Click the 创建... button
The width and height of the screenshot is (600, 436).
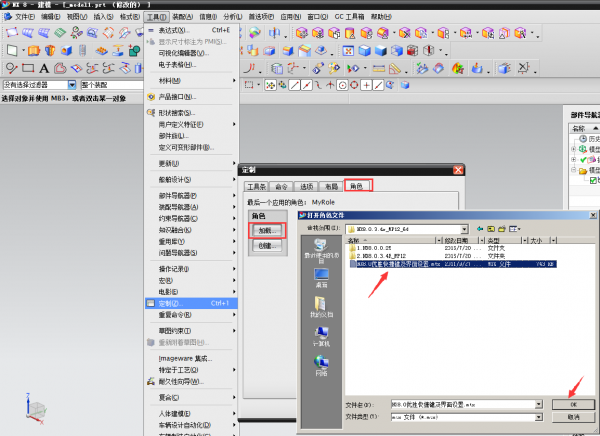tap(265, 245)
